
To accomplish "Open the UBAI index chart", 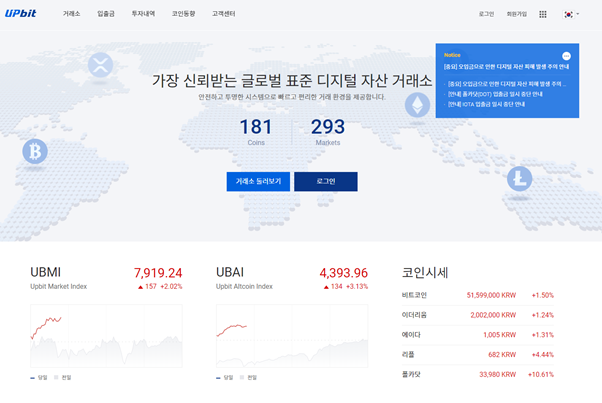I will 292,336.
